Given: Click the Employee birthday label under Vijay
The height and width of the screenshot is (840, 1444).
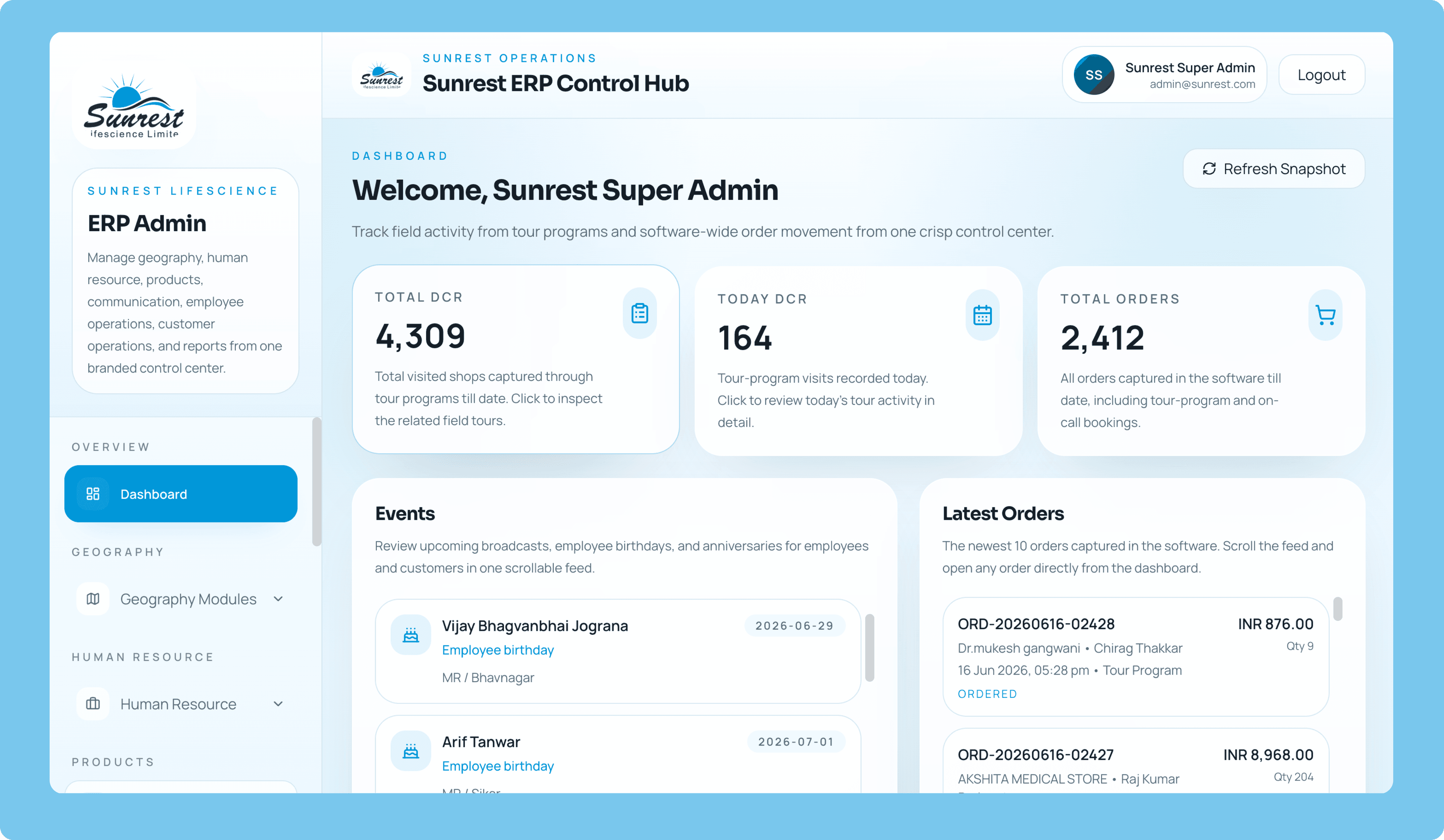Looking at the screenshot, I should click(498, 650).
